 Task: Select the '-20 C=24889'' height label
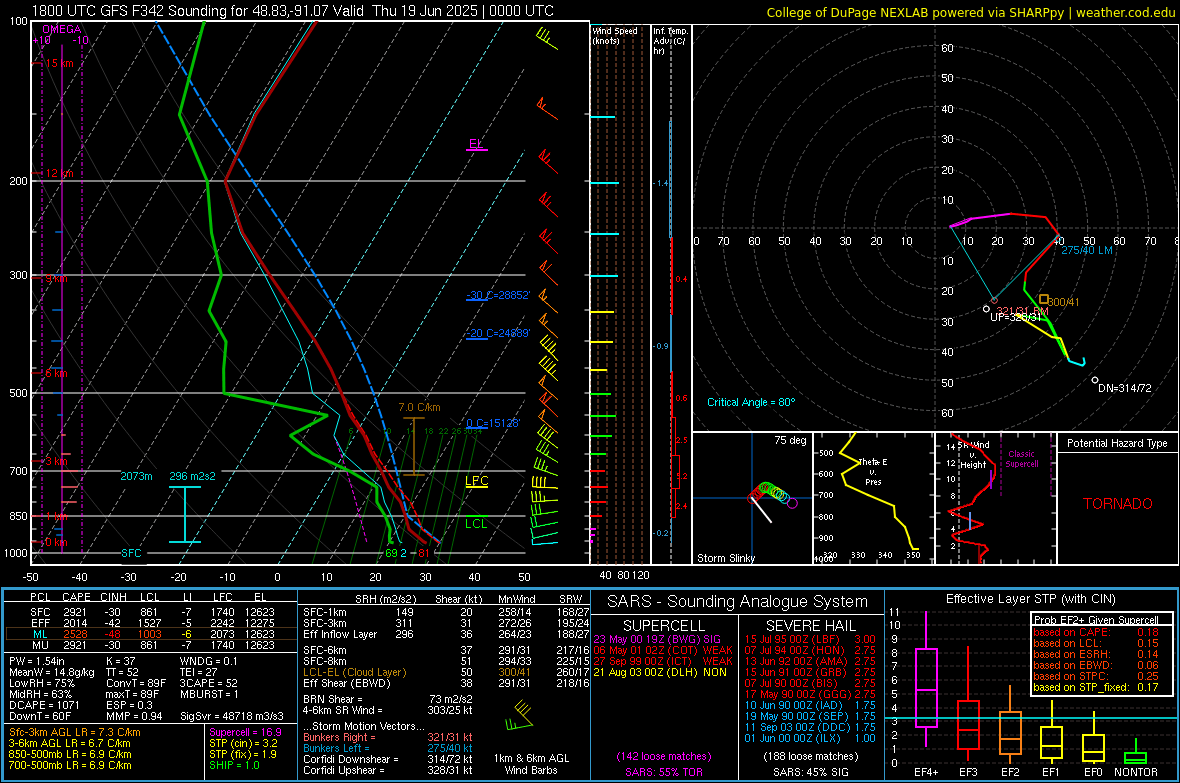tap(498, 333)
